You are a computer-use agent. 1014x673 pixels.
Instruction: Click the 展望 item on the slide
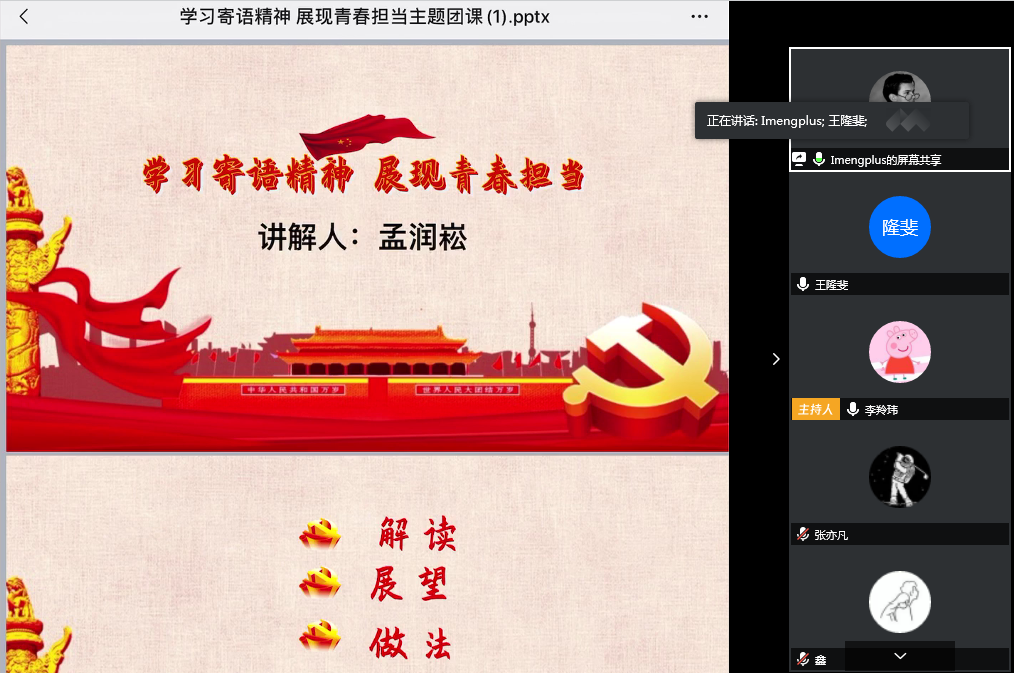[408, 585]
